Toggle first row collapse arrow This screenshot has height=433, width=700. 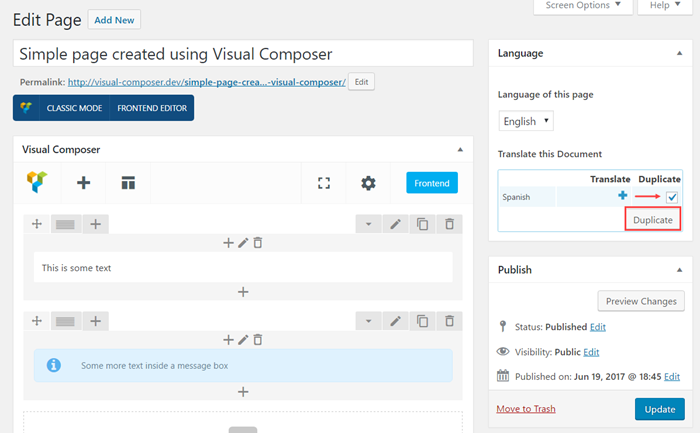[368, 224]
